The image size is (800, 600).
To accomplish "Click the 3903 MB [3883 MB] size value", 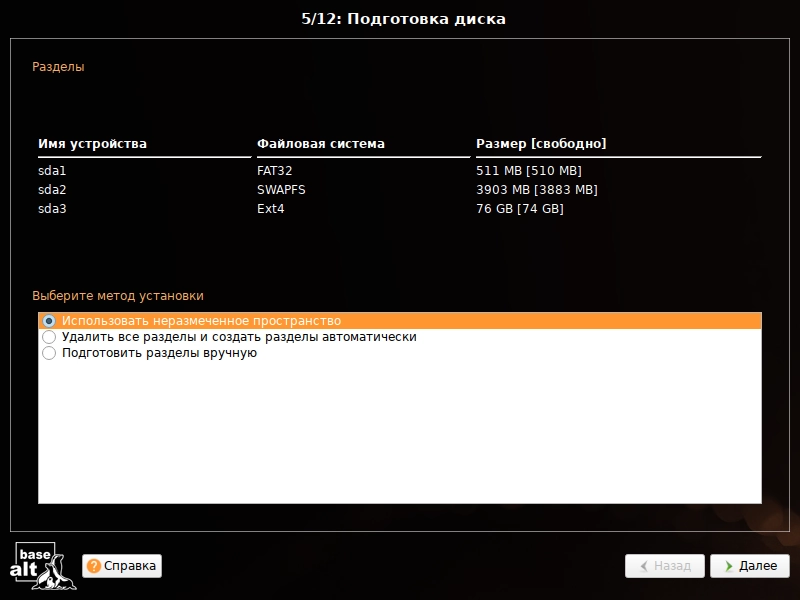I will point(537,190).
